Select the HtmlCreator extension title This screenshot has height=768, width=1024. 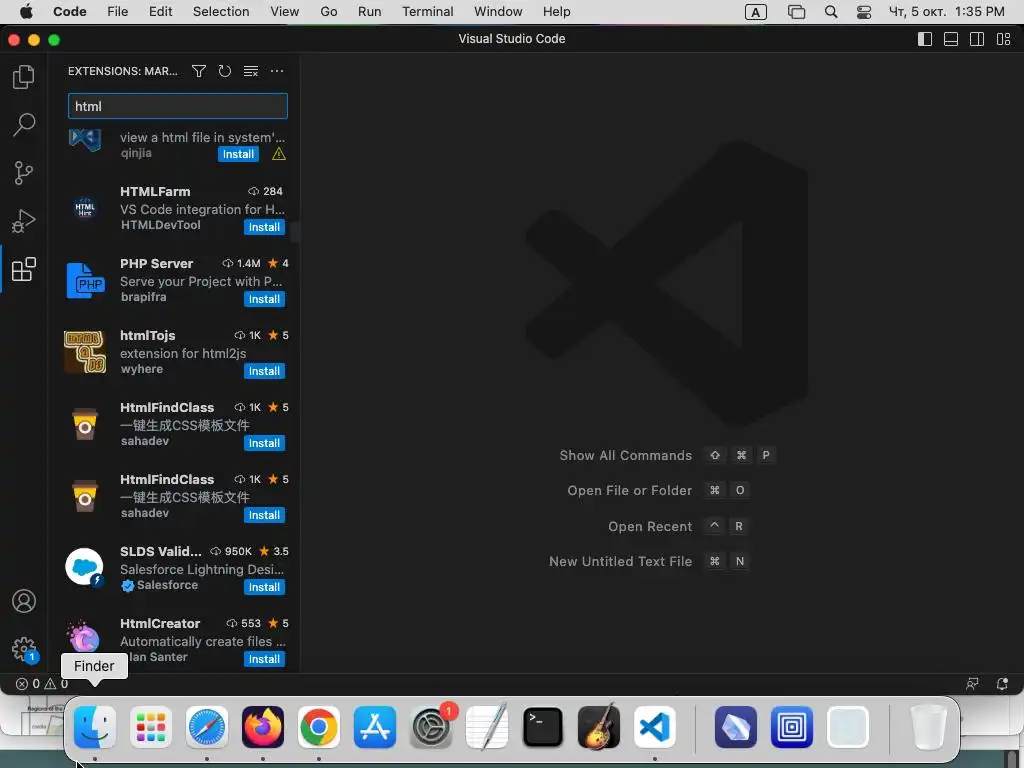point(160,623)
